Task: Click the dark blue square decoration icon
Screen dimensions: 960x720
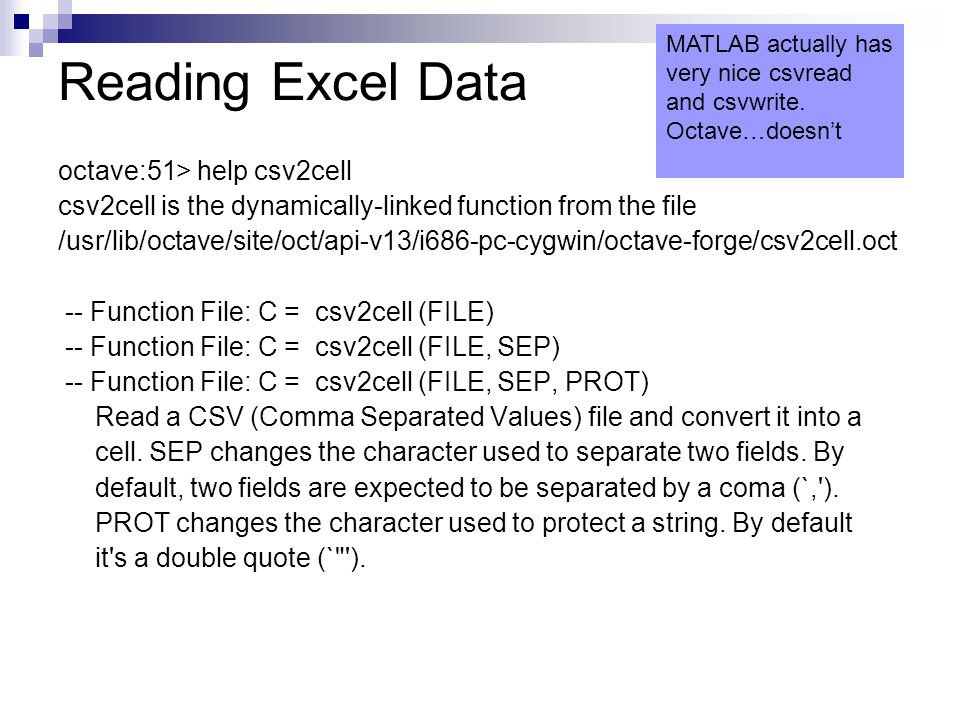Action: click(x=21, y=21)
